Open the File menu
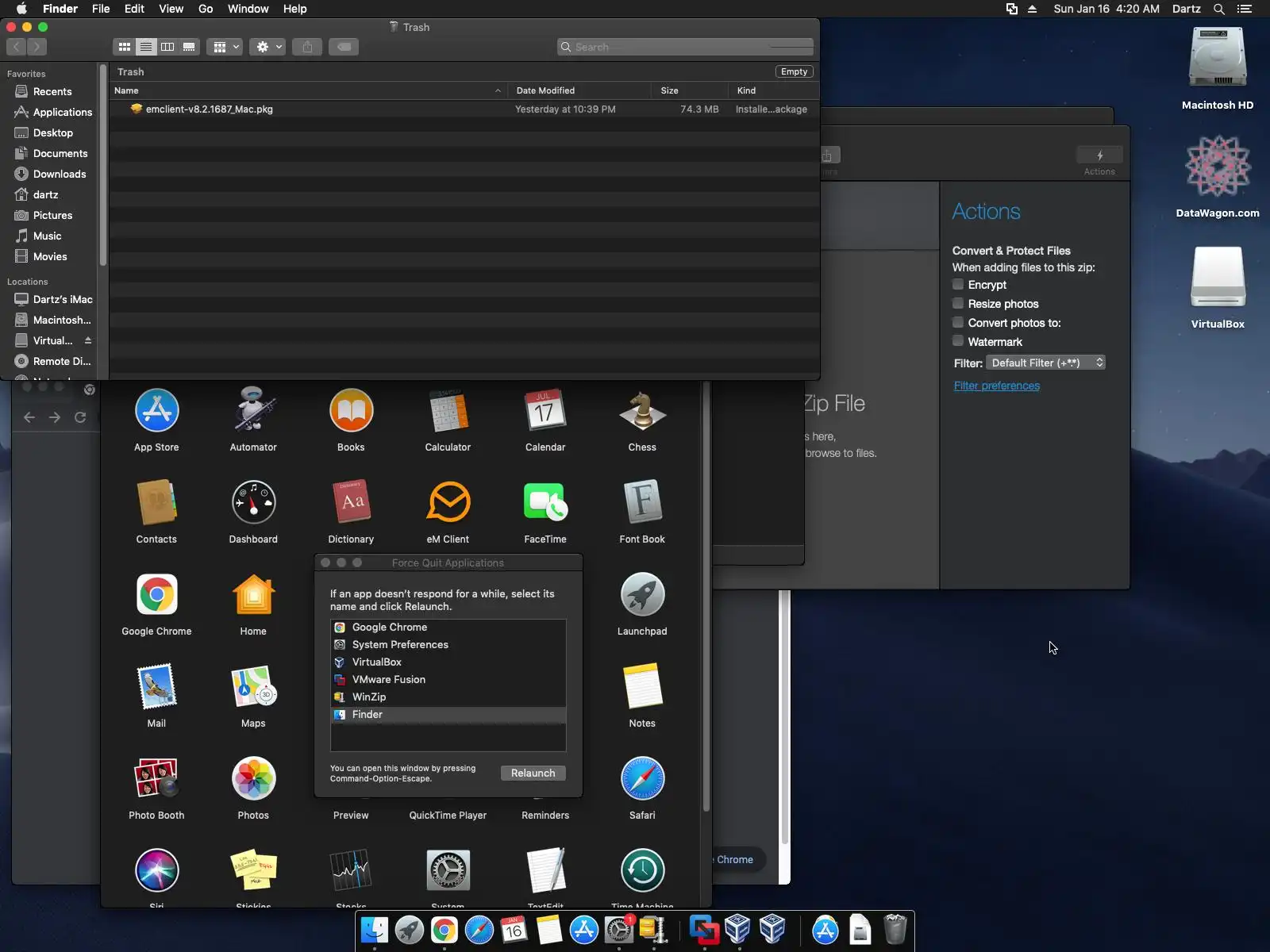 [101, 9]
